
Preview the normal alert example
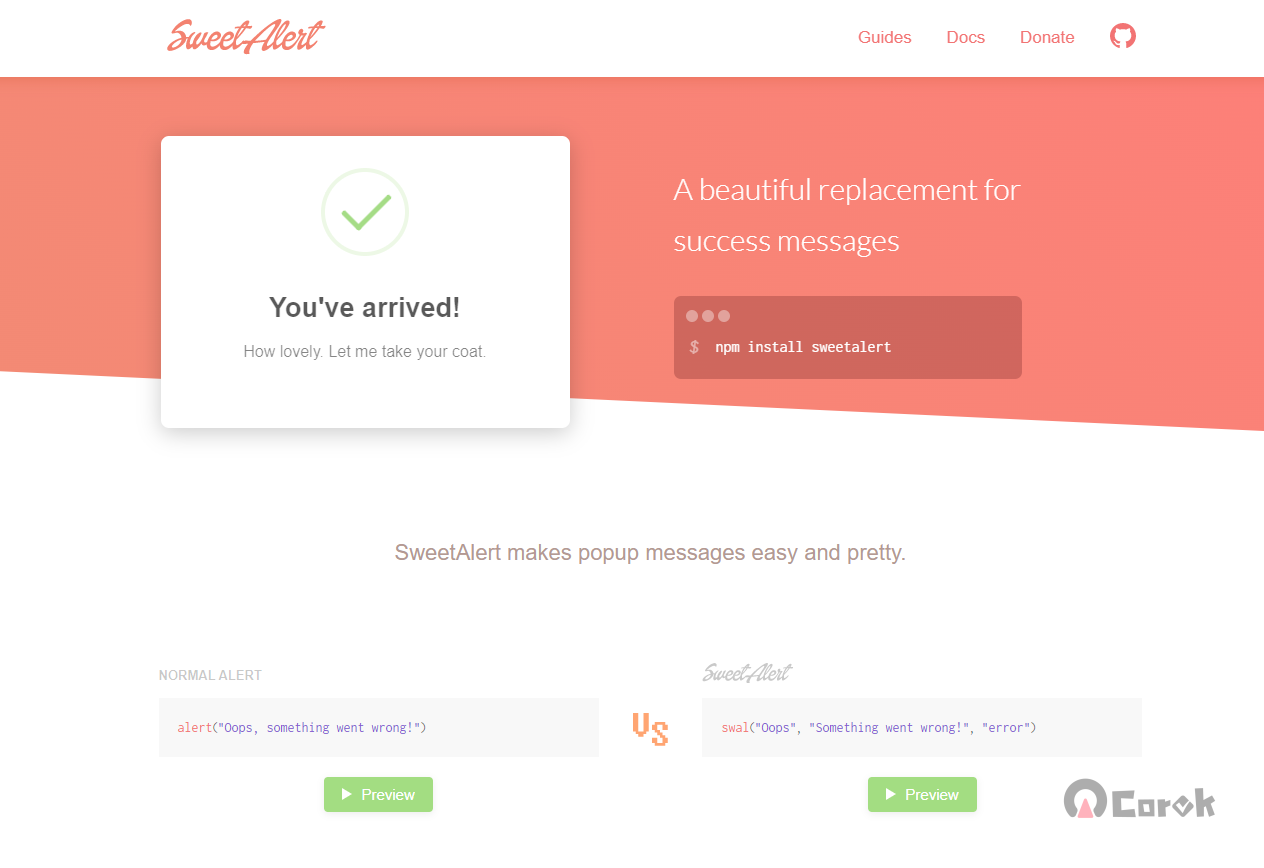(x=378, y=794)
